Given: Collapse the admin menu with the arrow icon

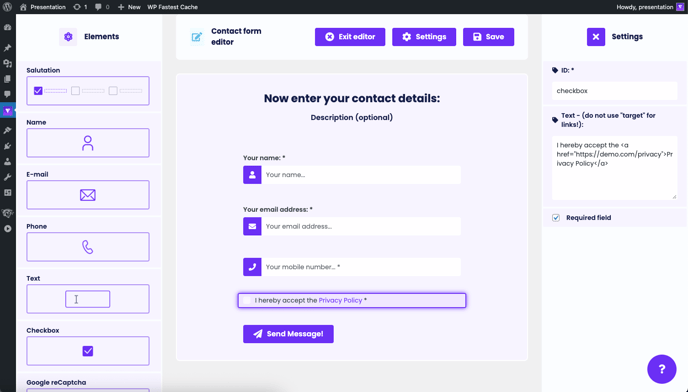Looking at the screenshot, I should [7, 229].
